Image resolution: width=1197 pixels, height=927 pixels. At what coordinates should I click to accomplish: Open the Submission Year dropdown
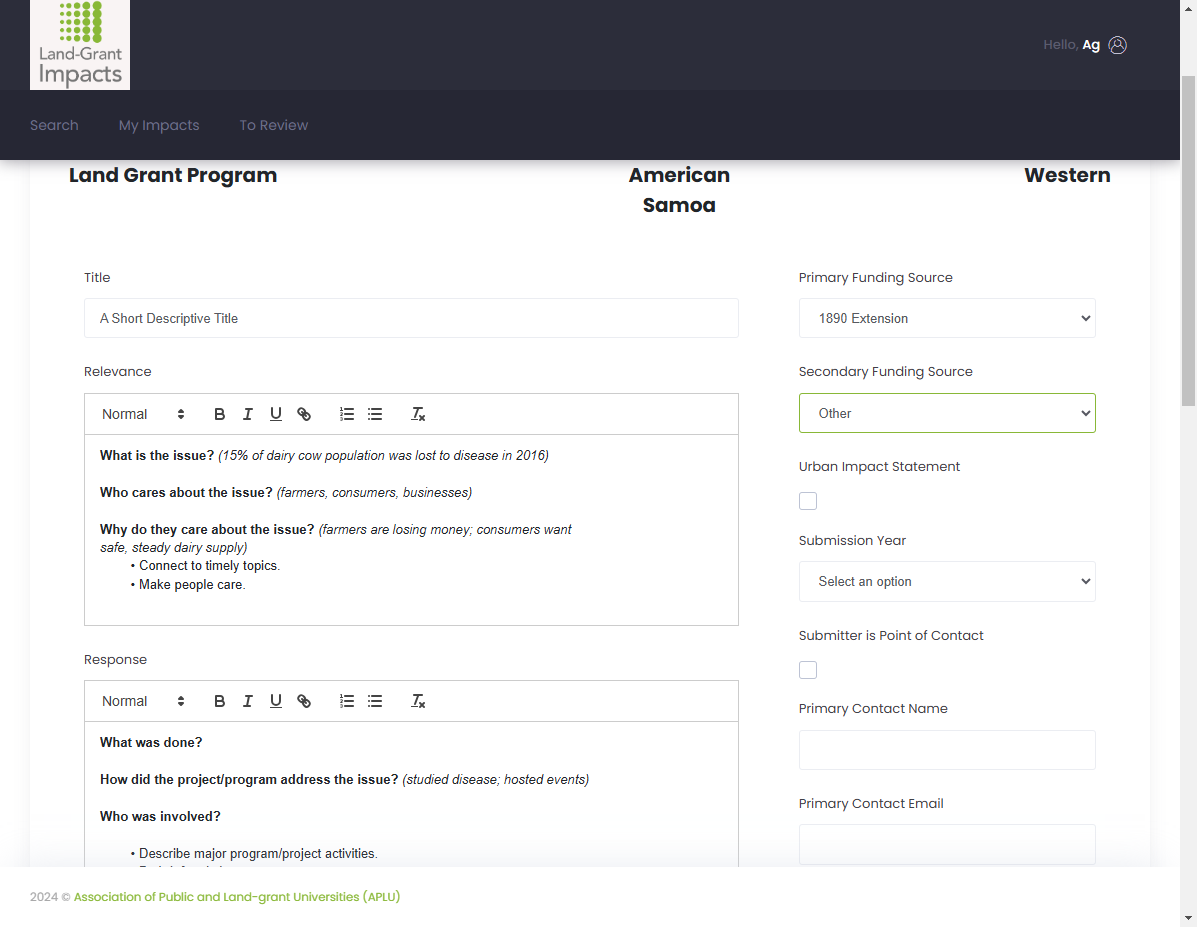click(x=947, y=582)
